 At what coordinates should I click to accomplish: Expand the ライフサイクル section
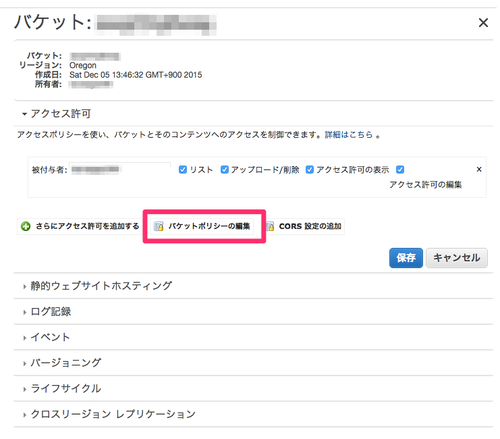[x=62, y=388]
